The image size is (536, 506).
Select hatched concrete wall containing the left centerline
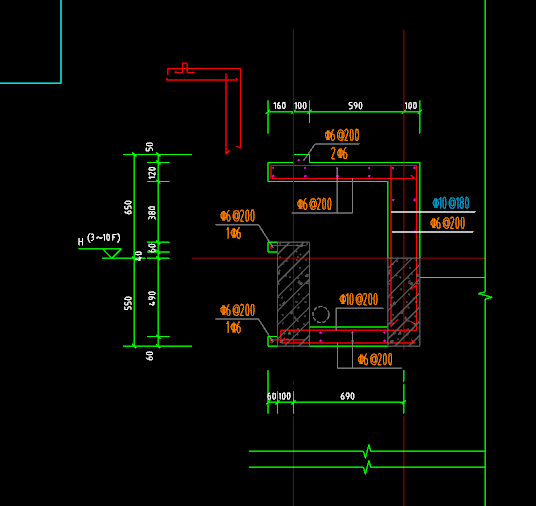pyautogui.click(x=293, y=294)
